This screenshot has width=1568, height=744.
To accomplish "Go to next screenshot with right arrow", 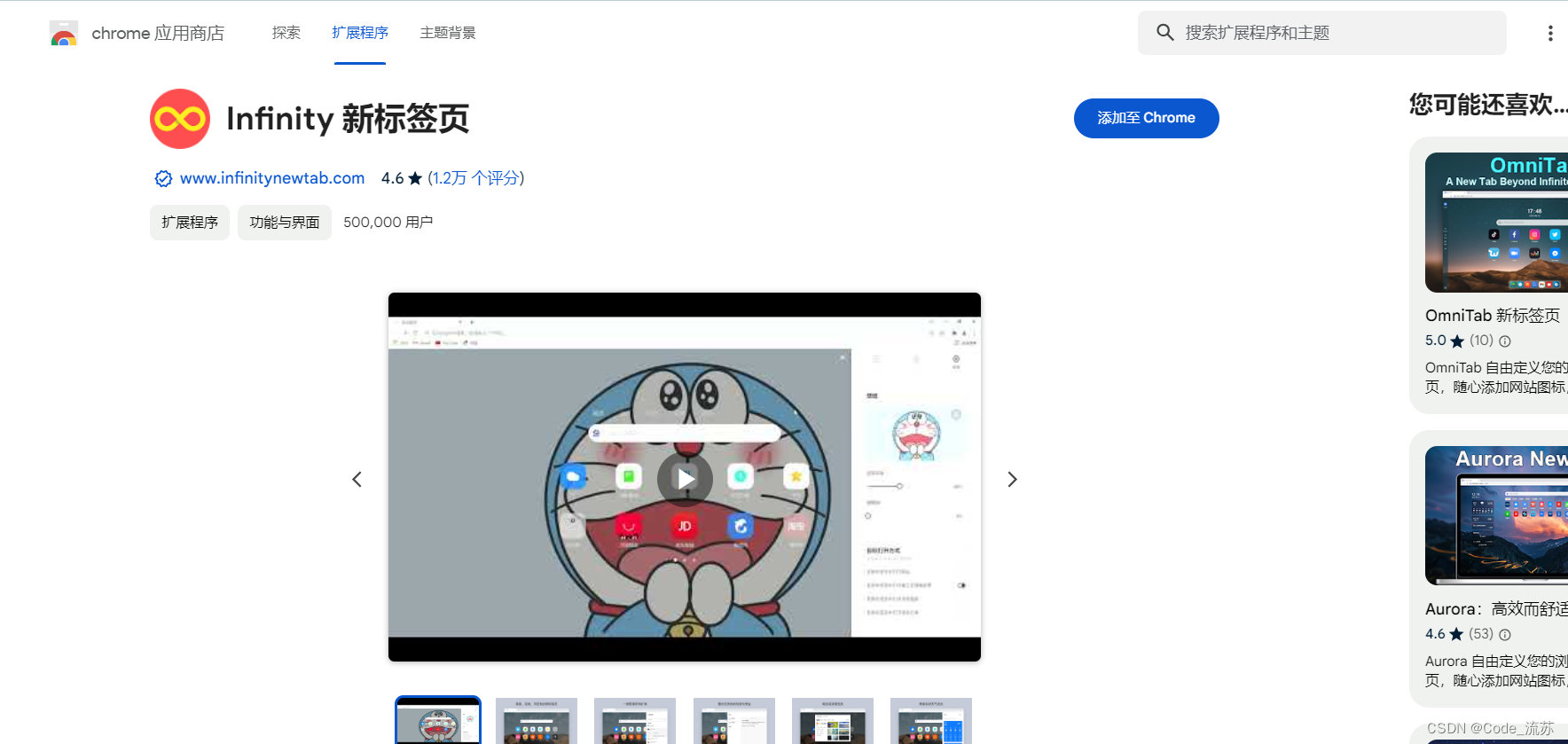I will 1012,479.
